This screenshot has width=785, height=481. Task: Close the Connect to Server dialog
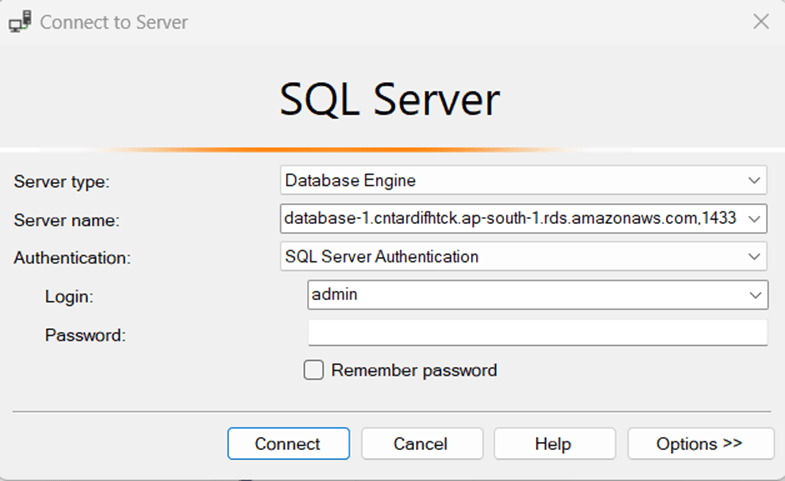click(760, 21)
